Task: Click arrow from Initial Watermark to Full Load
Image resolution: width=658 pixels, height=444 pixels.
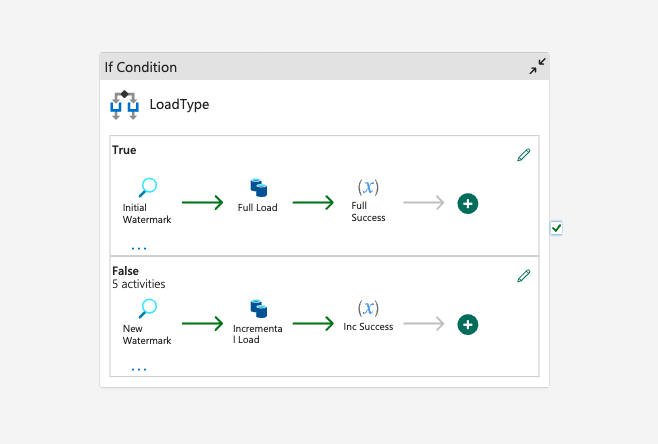Action: (x=202, y=203)
